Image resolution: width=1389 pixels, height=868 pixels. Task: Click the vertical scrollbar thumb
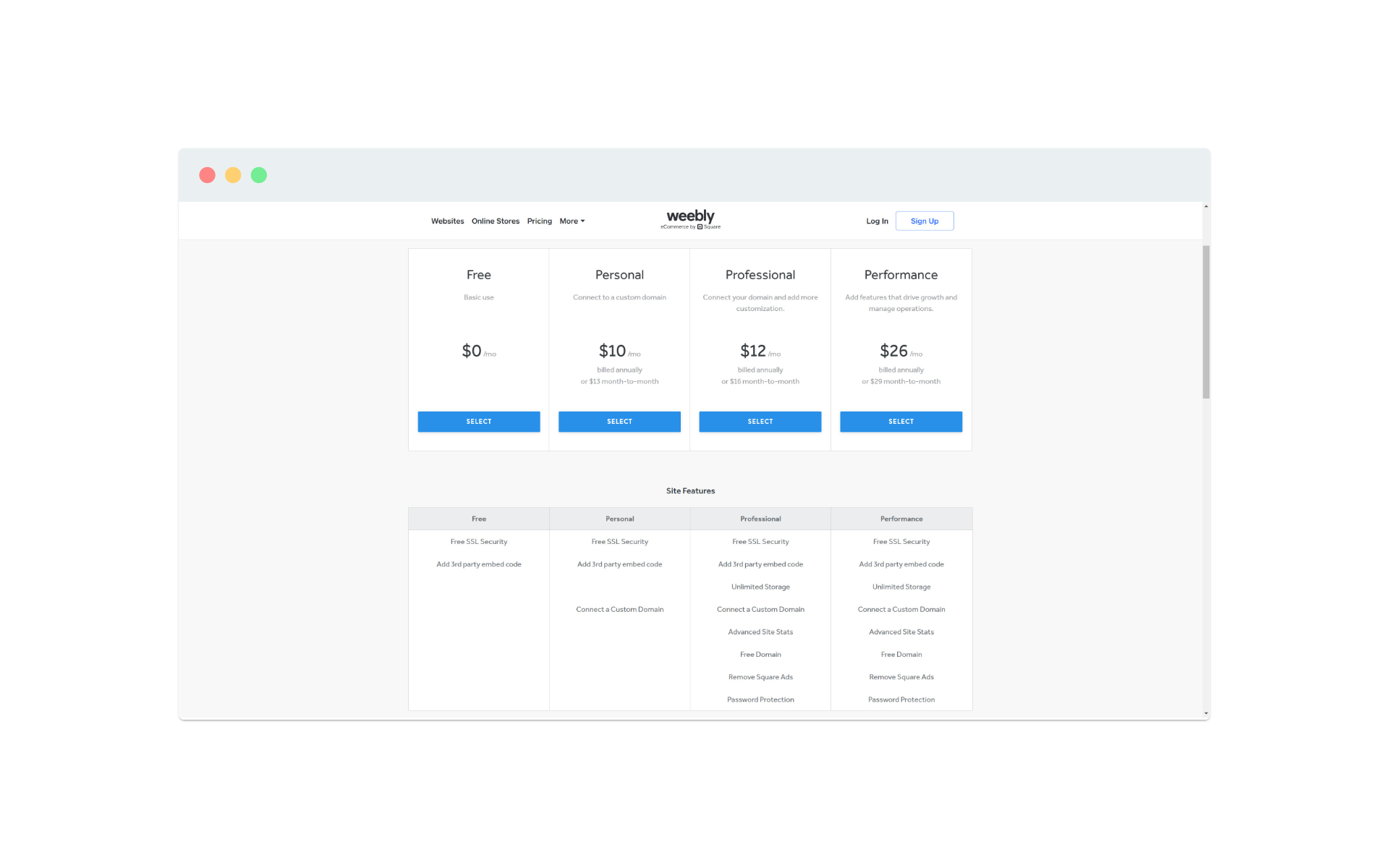coord(1206,322)
